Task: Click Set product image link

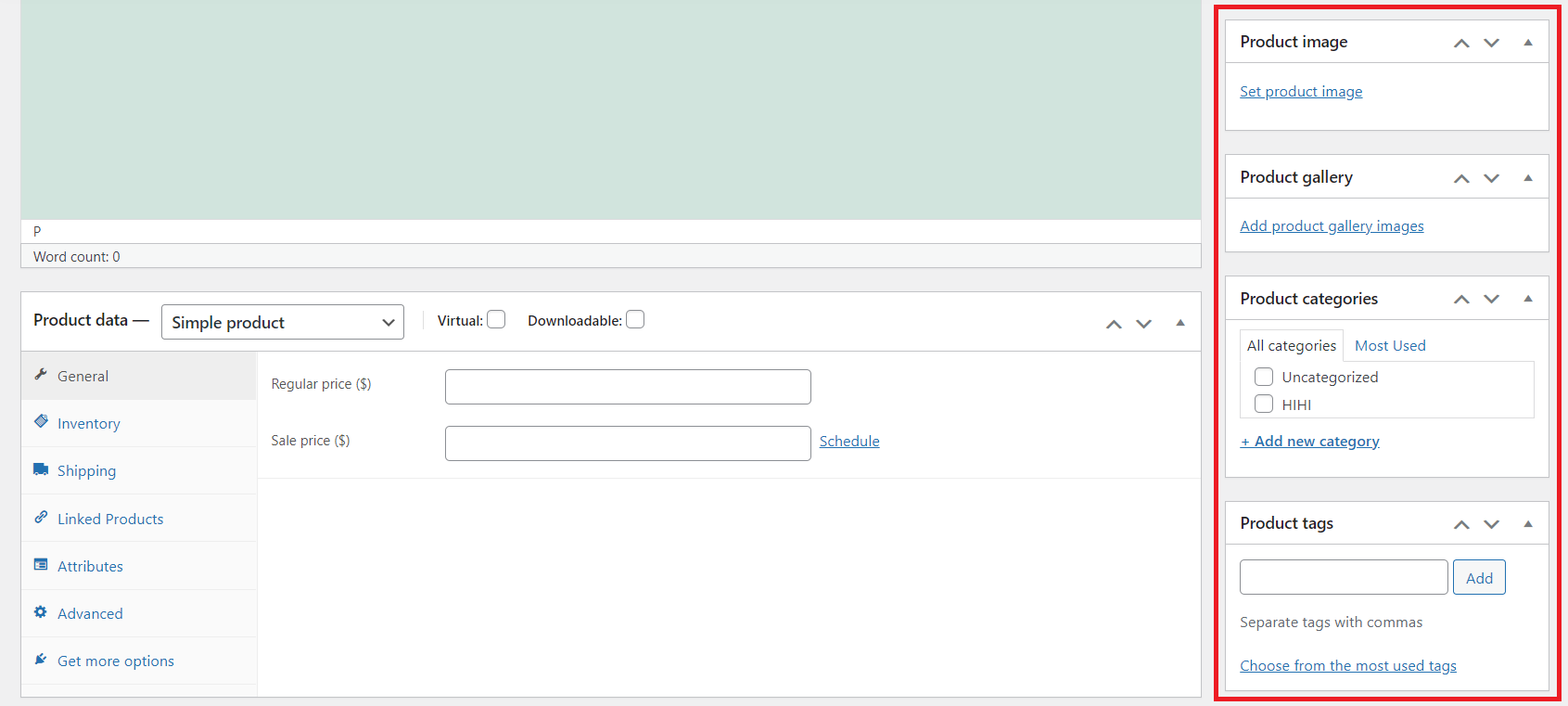Action: (1301, 91)
